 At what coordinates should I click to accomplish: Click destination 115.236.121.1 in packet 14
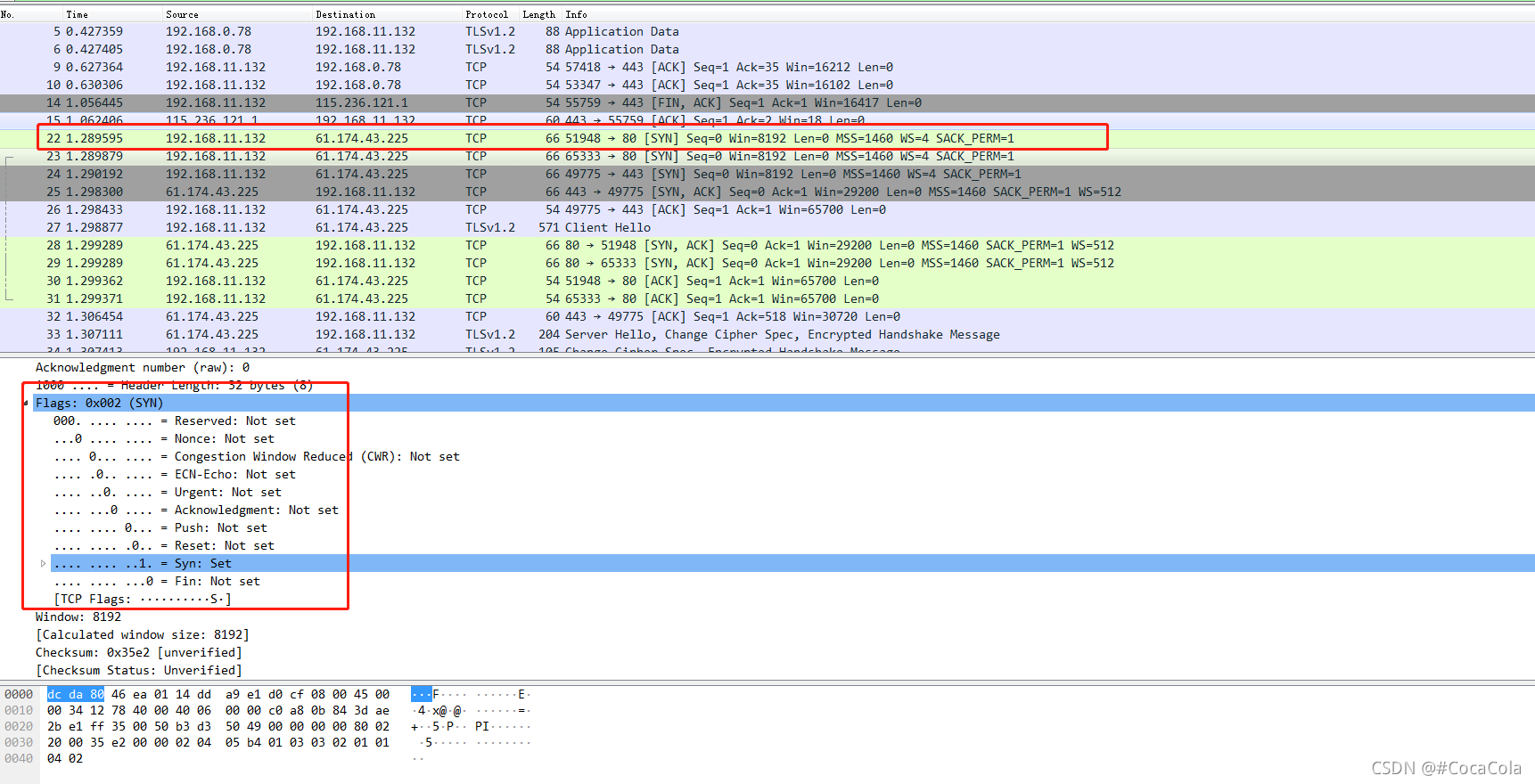pyautogui.click(x=361, y=102)
